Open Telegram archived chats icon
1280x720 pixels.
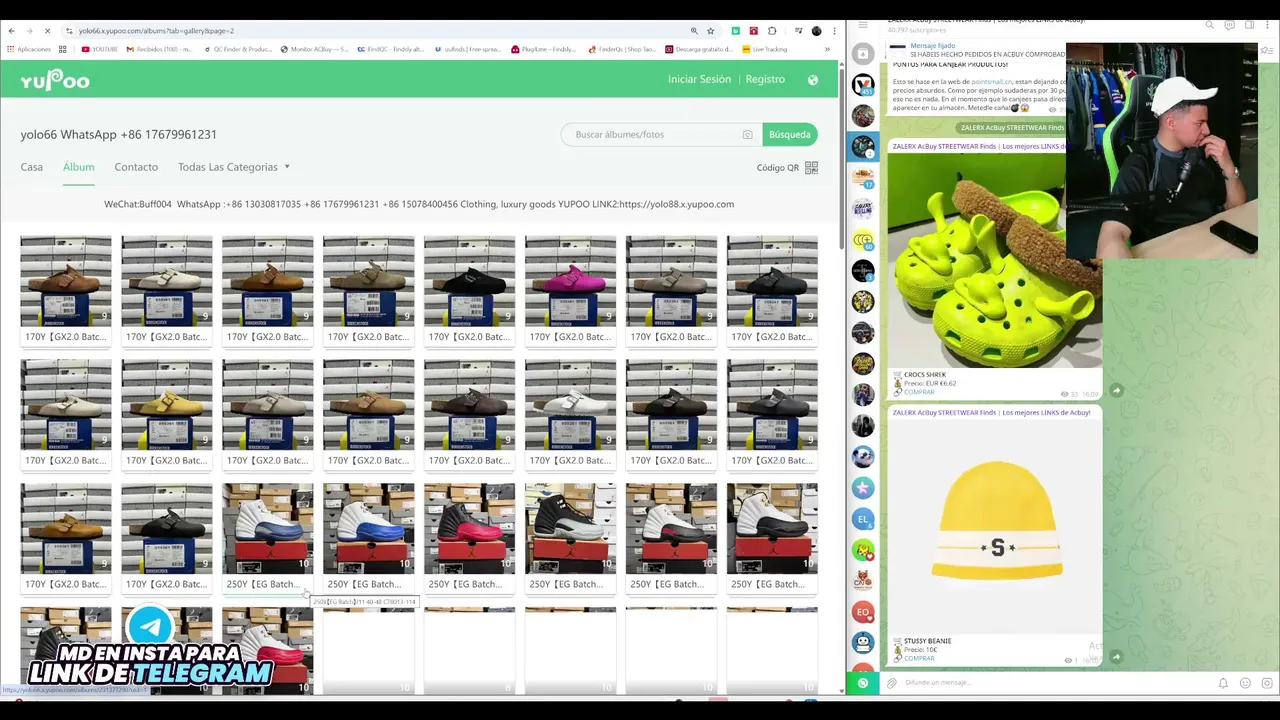(x=863, y=54)
